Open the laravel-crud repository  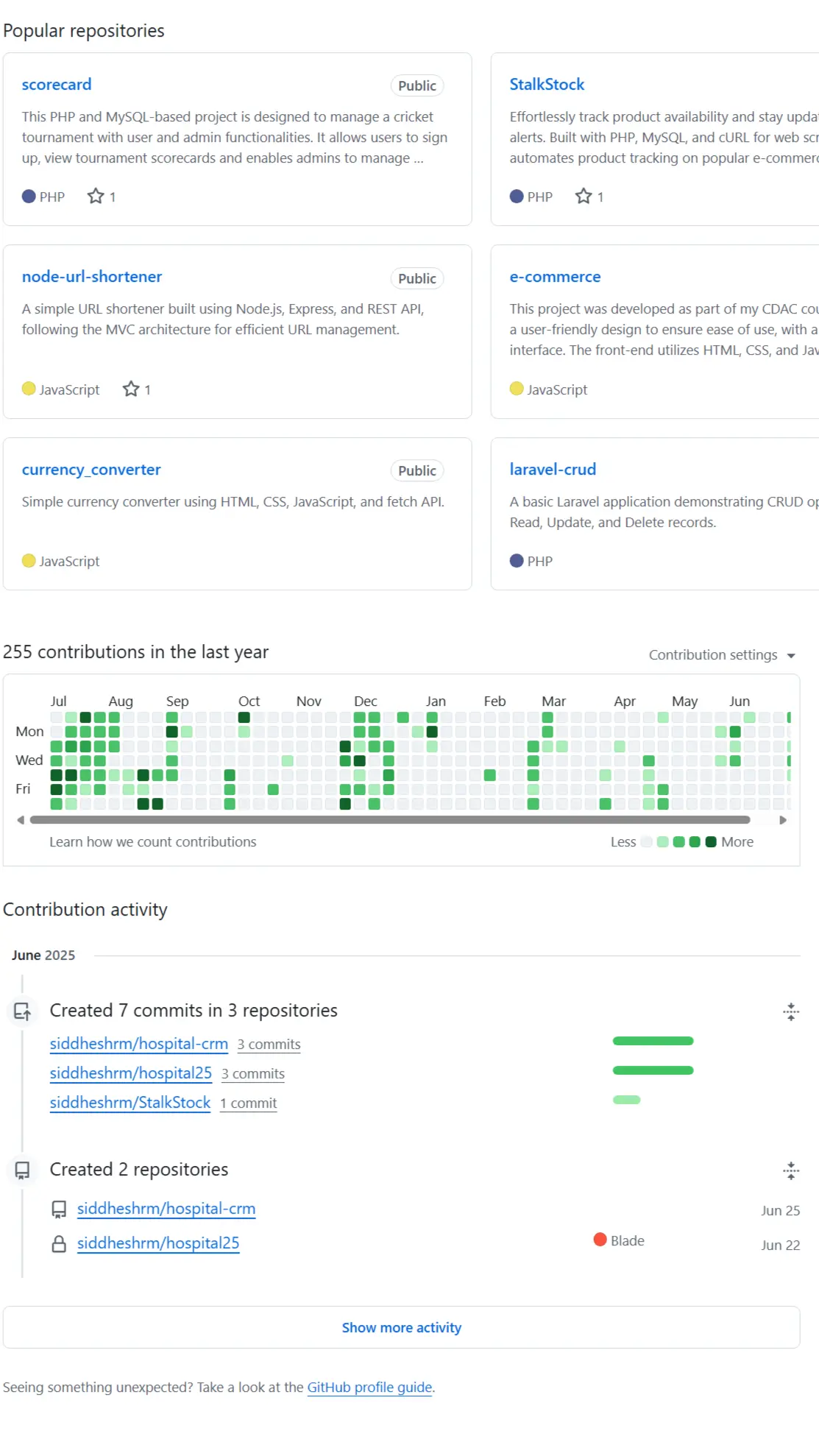coord(553,469)
